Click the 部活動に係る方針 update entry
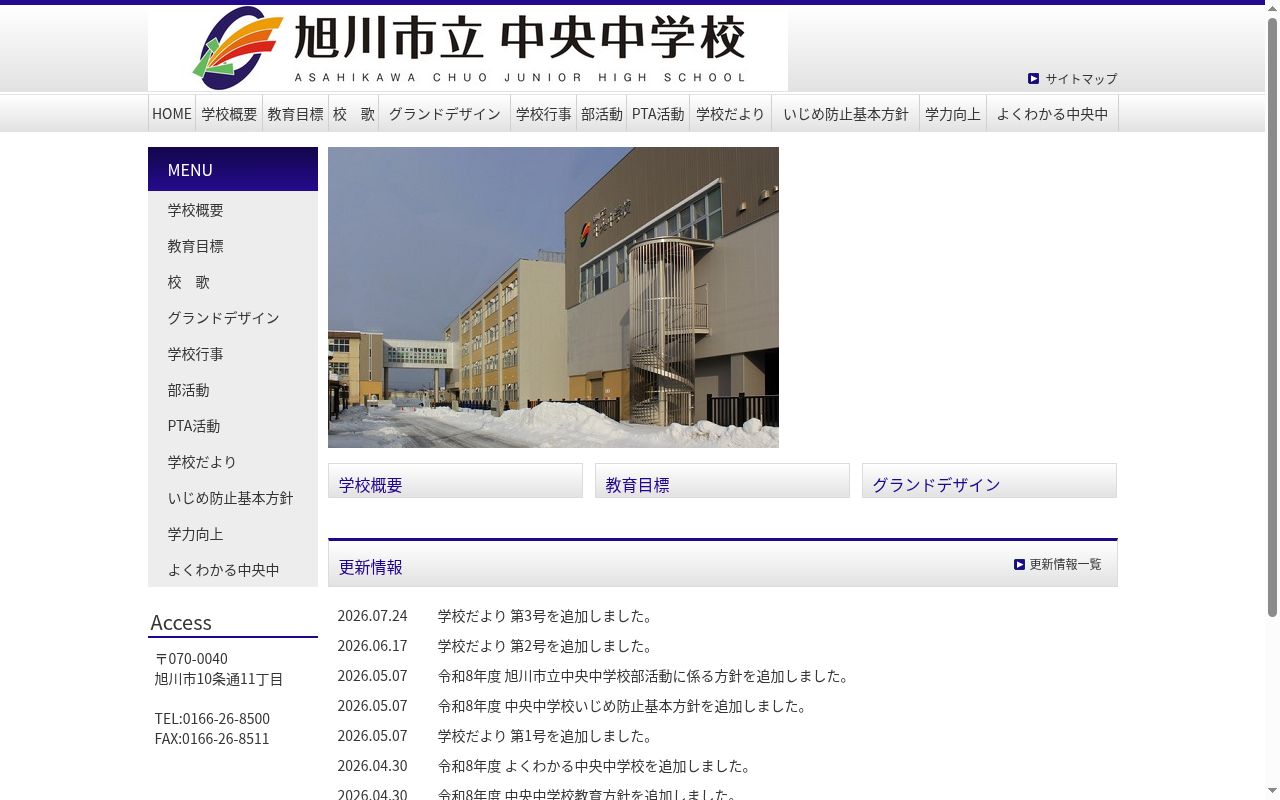The width and height of the screenshot is (1280, 800). (x=645, y=676)
